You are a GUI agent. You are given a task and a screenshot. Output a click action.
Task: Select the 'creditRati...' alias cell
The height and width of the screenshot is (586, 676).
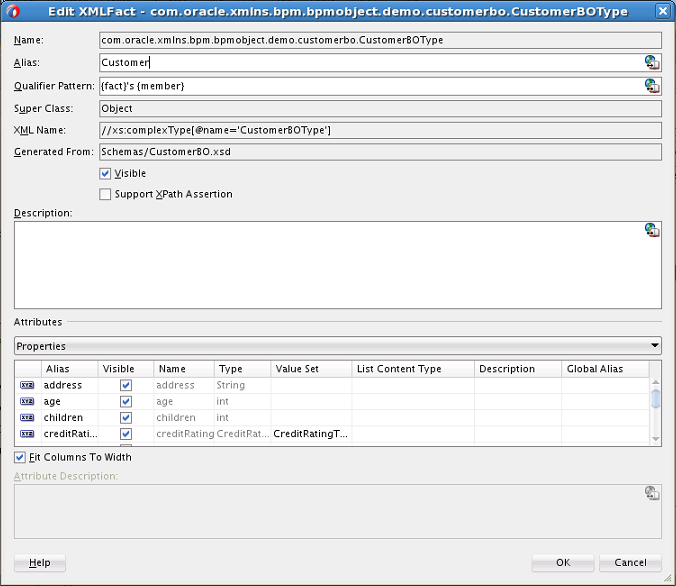tap(70, 434)
